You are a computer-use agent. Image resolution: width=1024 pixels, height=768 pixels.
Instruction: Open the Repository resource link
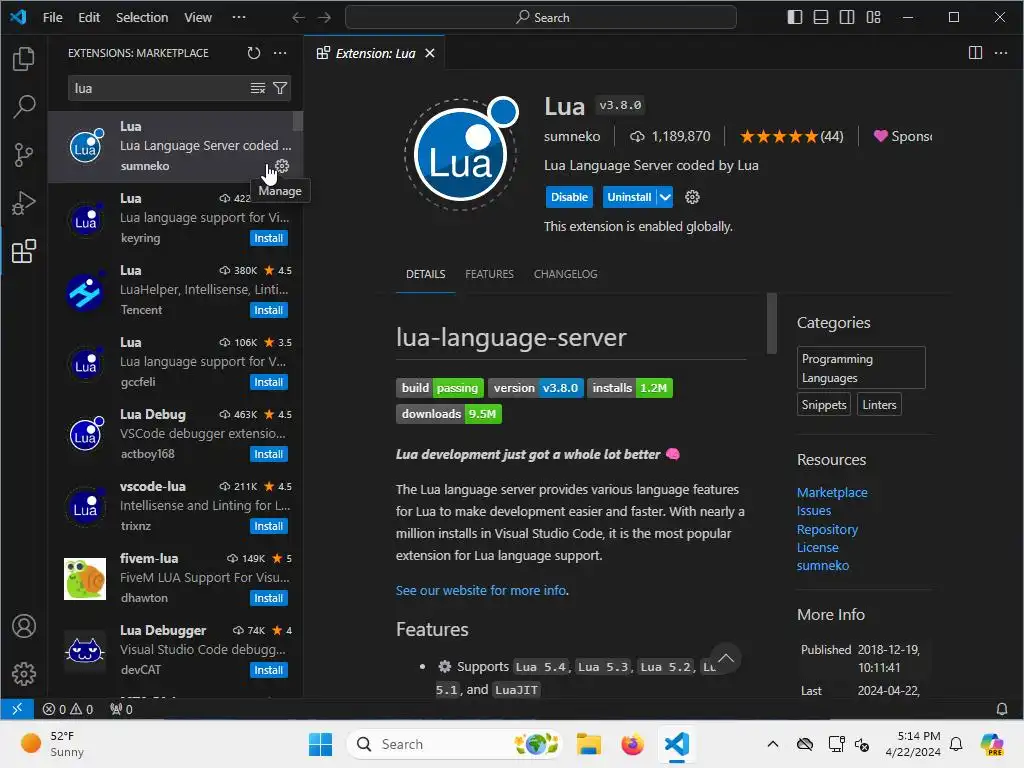pyautogui.click(x=827, y=530)
